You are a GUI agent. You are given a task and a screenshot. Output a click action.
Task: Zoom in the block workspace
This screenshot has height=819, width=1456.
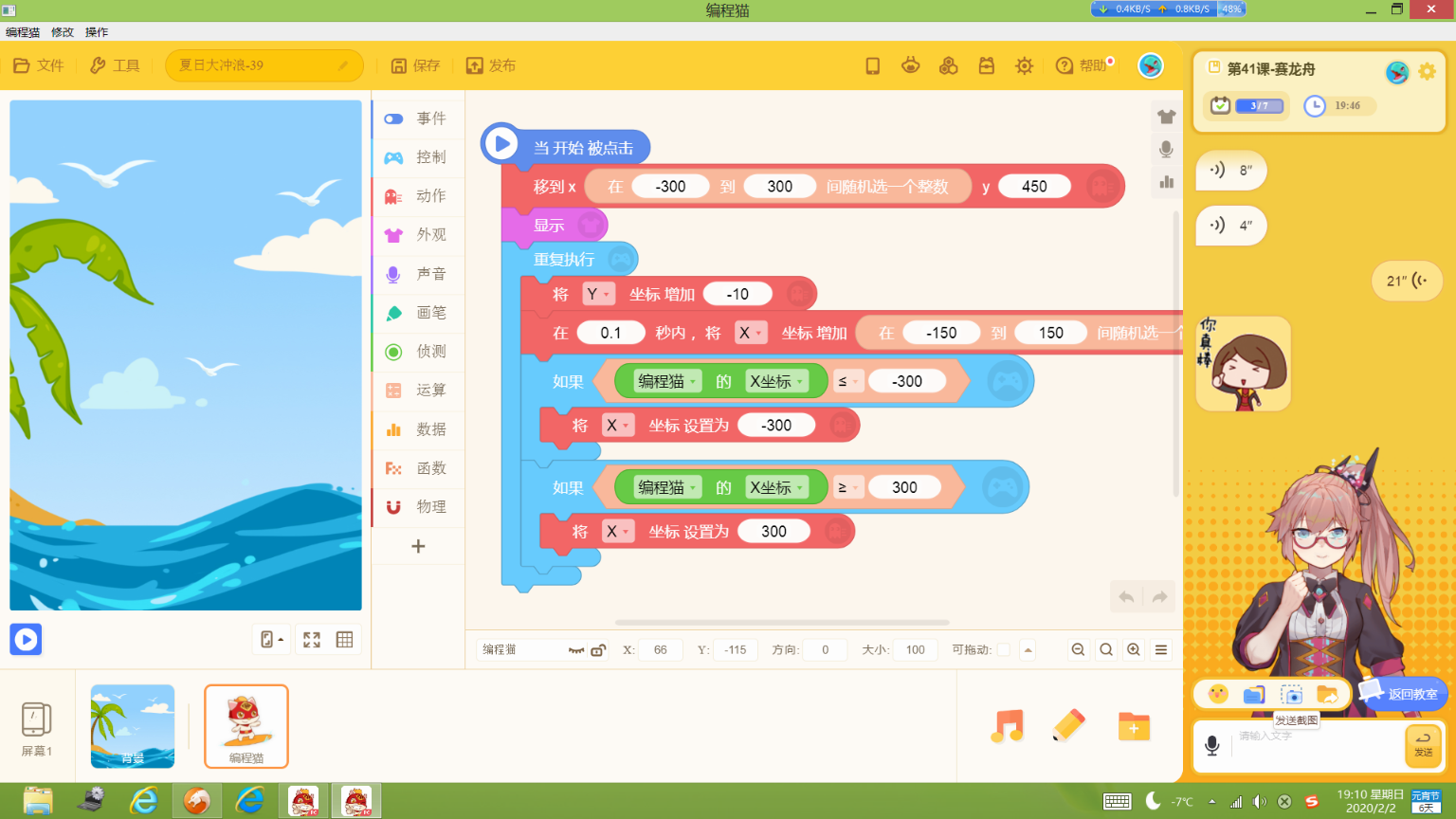point(1133,649)
